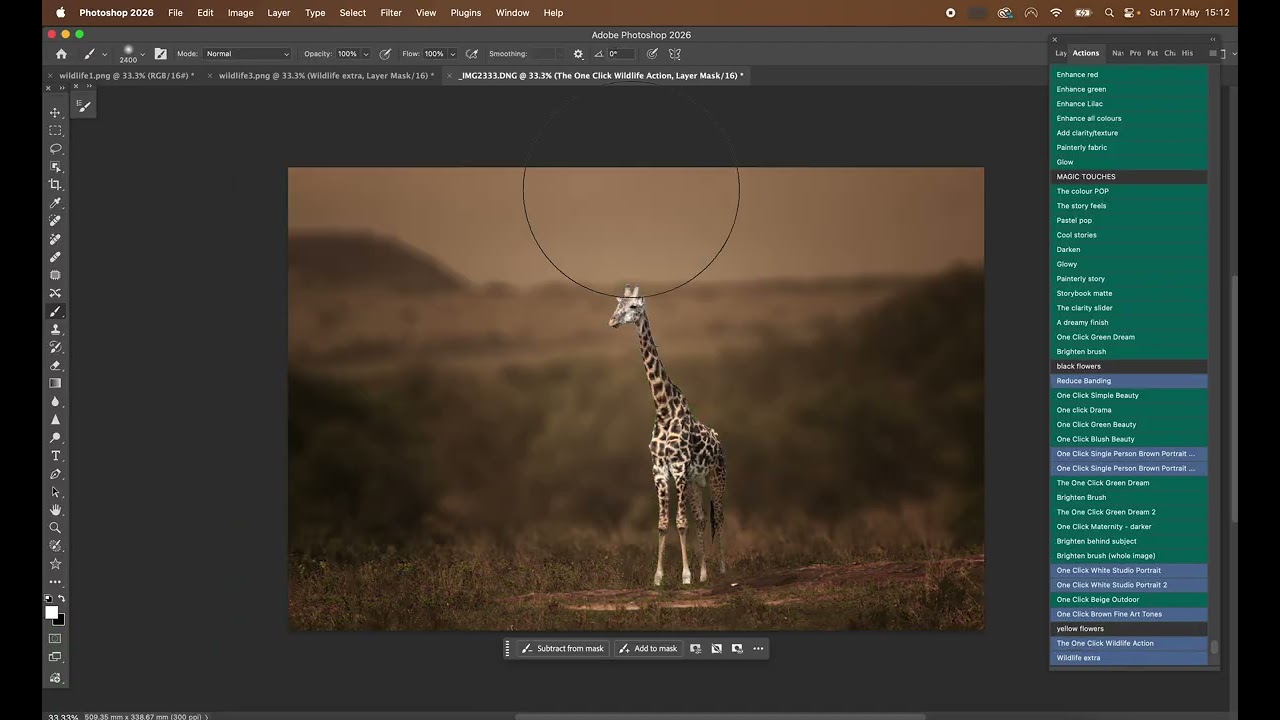Switch to wildlife3.png document tab

pyautogui.click(x=326, y=75)
